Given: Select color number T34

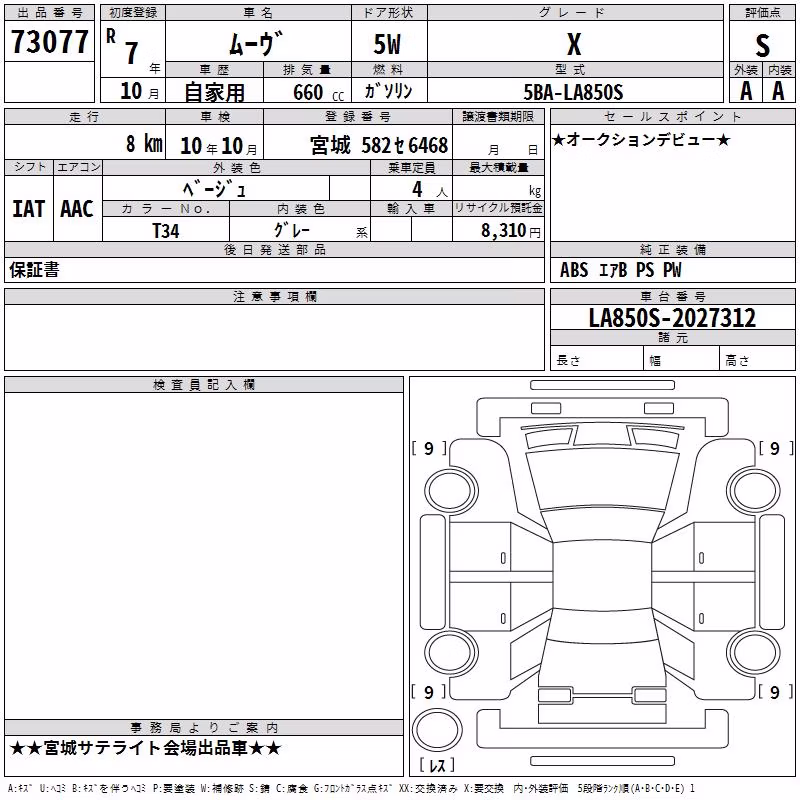Looking at the screenshot, I should 166,231.
